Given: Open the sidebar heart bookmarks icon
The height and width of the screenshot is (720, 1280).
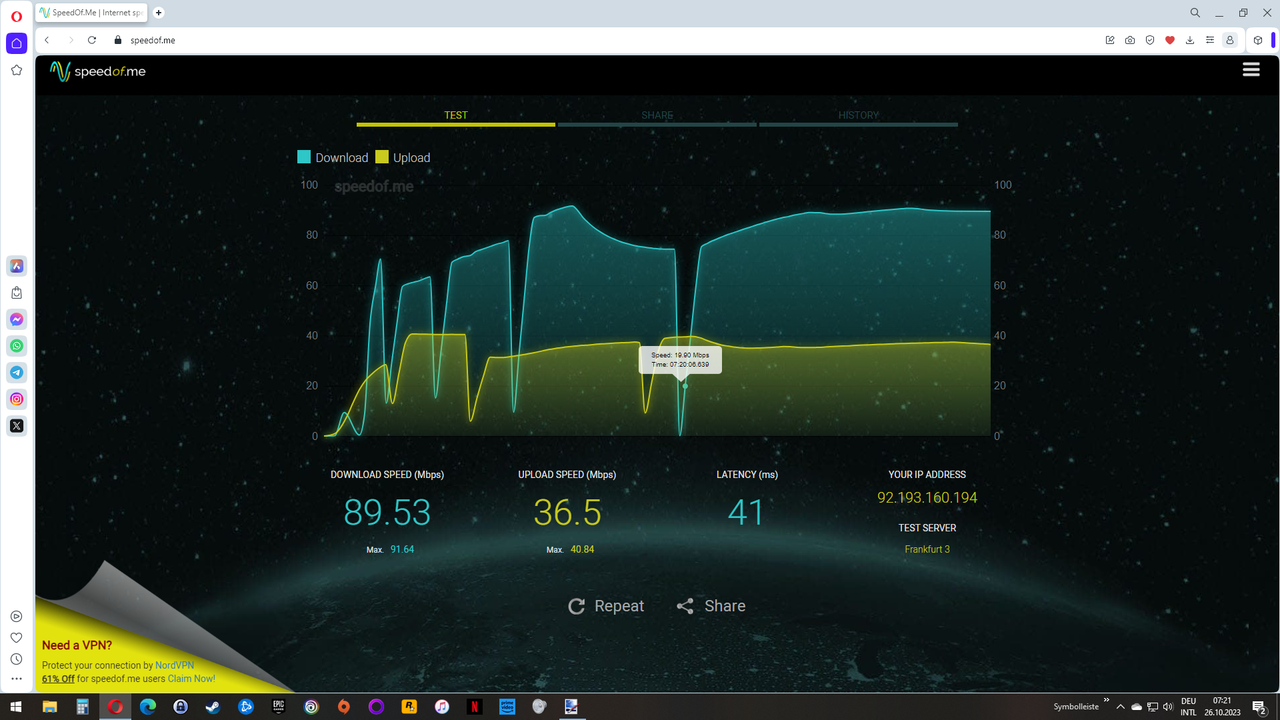Looking at the screenshot, I should tap(16, 638).
